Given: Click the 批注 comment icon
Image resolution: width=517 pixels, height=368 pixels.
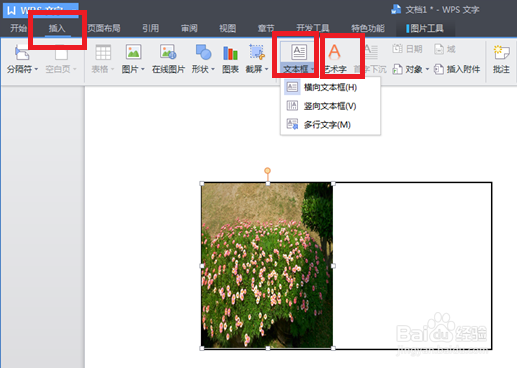Looking at the screenshot, I should point(501,53).
